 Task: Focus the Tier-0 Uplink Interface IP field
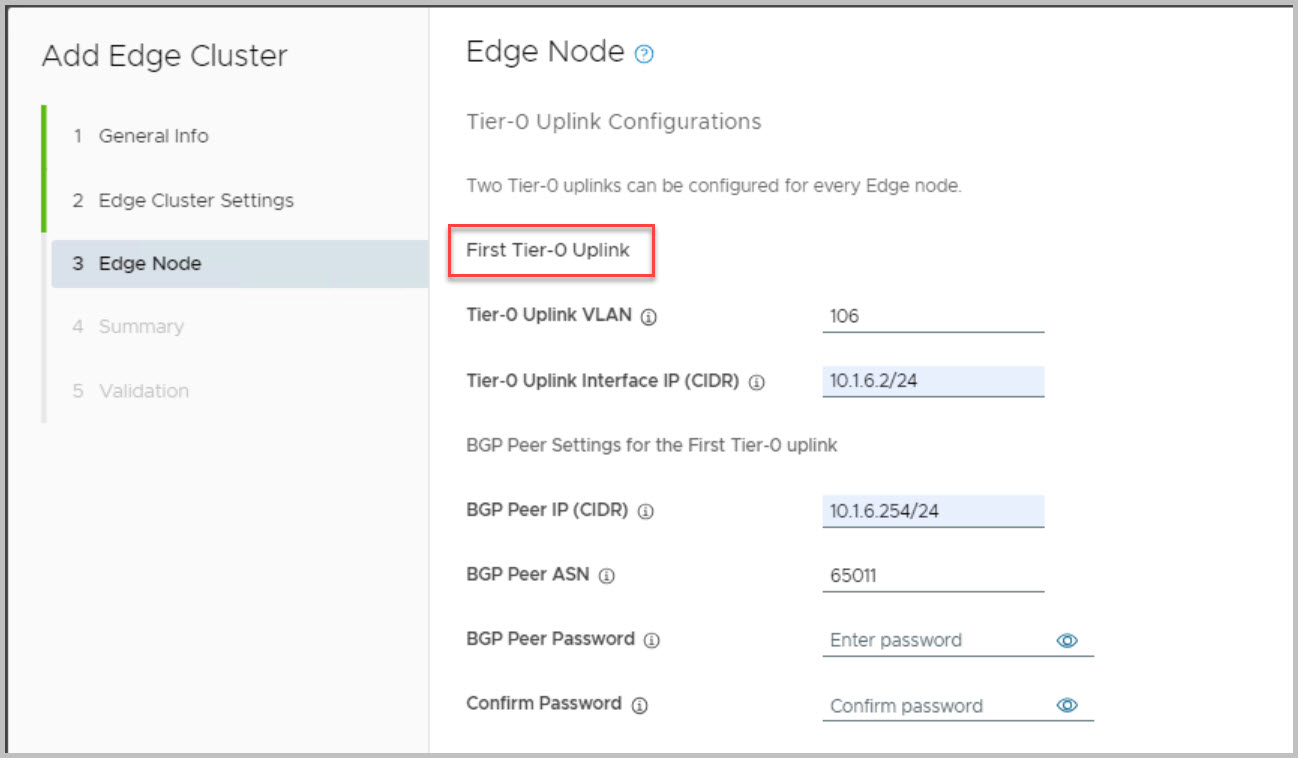point(932,381)
